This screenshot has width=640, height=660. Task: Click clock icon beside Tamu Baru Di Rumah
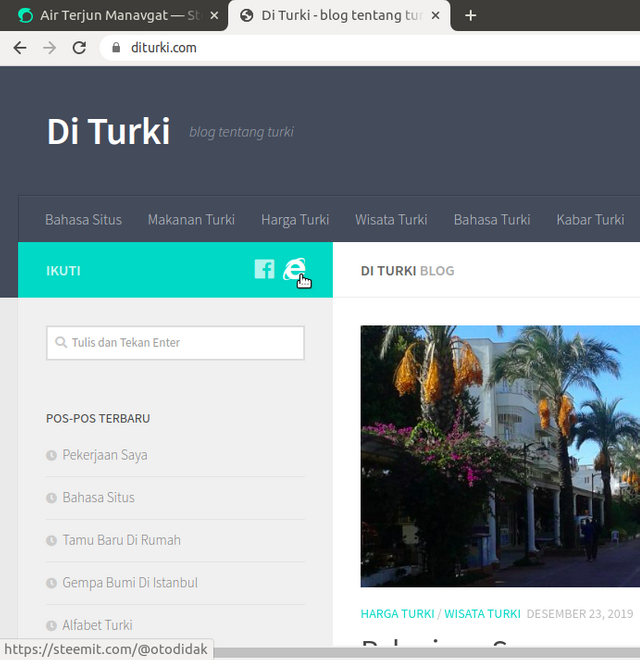(x=51, y=540)
